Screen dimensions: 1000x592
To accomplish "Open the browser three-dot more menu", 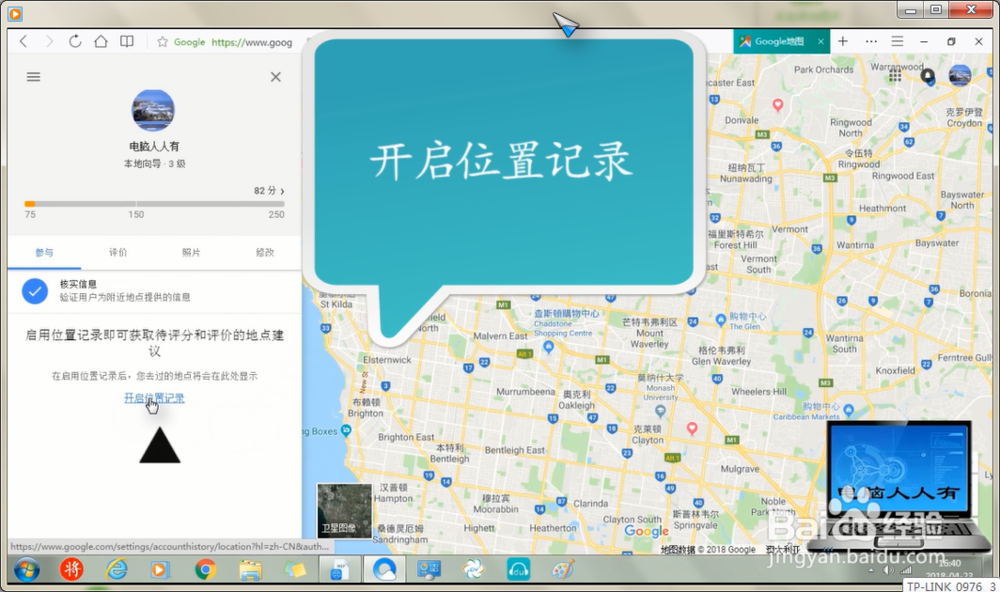I will [x=871, y=41].
